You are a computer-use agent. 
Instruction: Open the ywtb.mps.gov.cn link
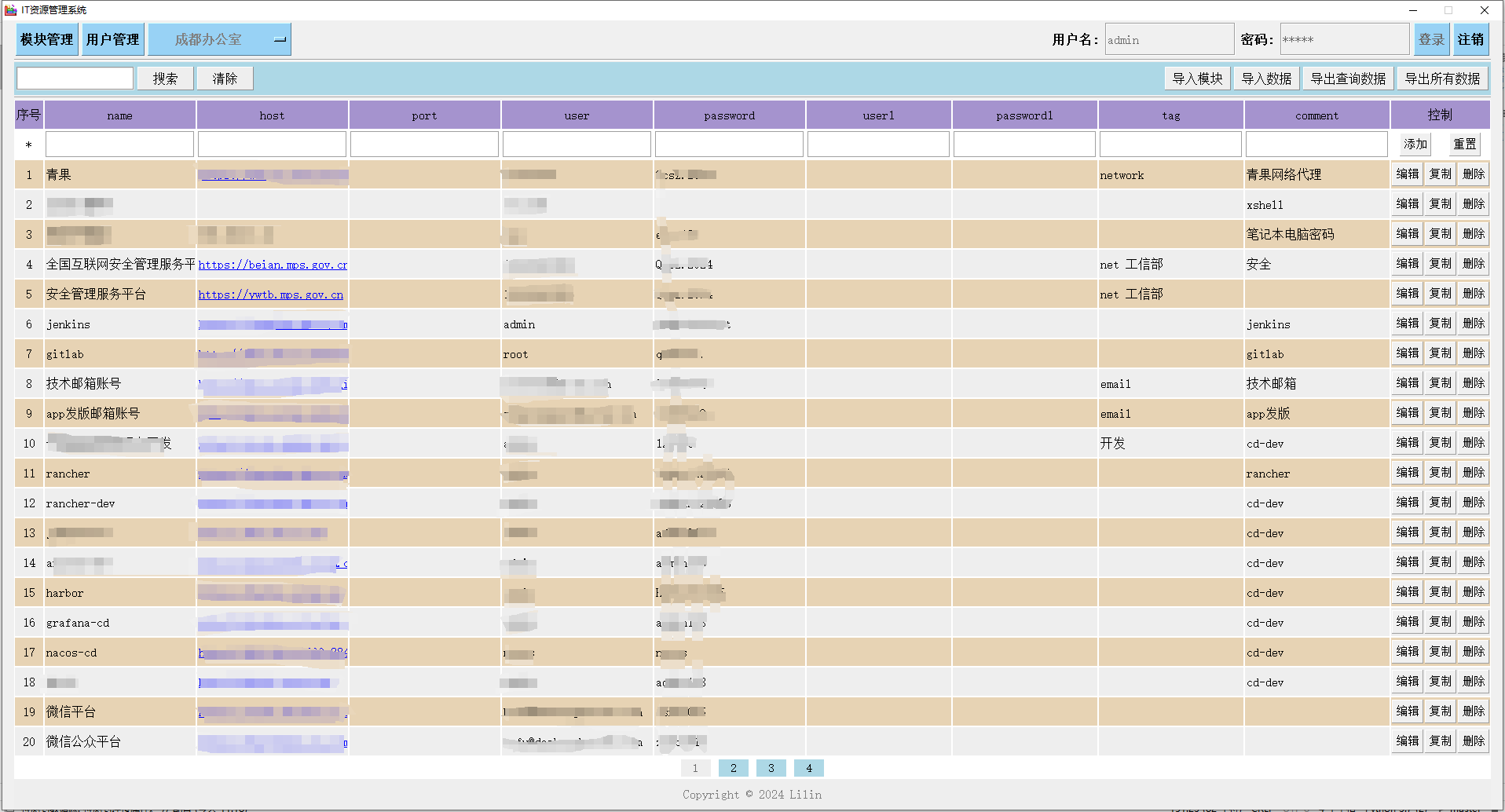(x=271, y=294)
